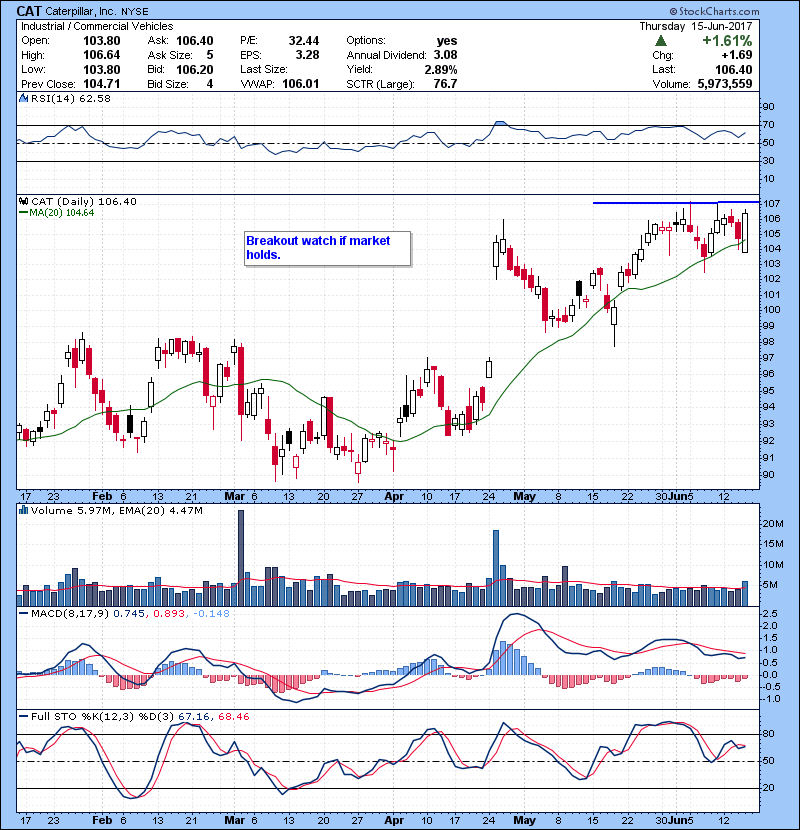800x830 pixels.
Task: Click the Feb label on the bottom date axis
Action: 102,820
